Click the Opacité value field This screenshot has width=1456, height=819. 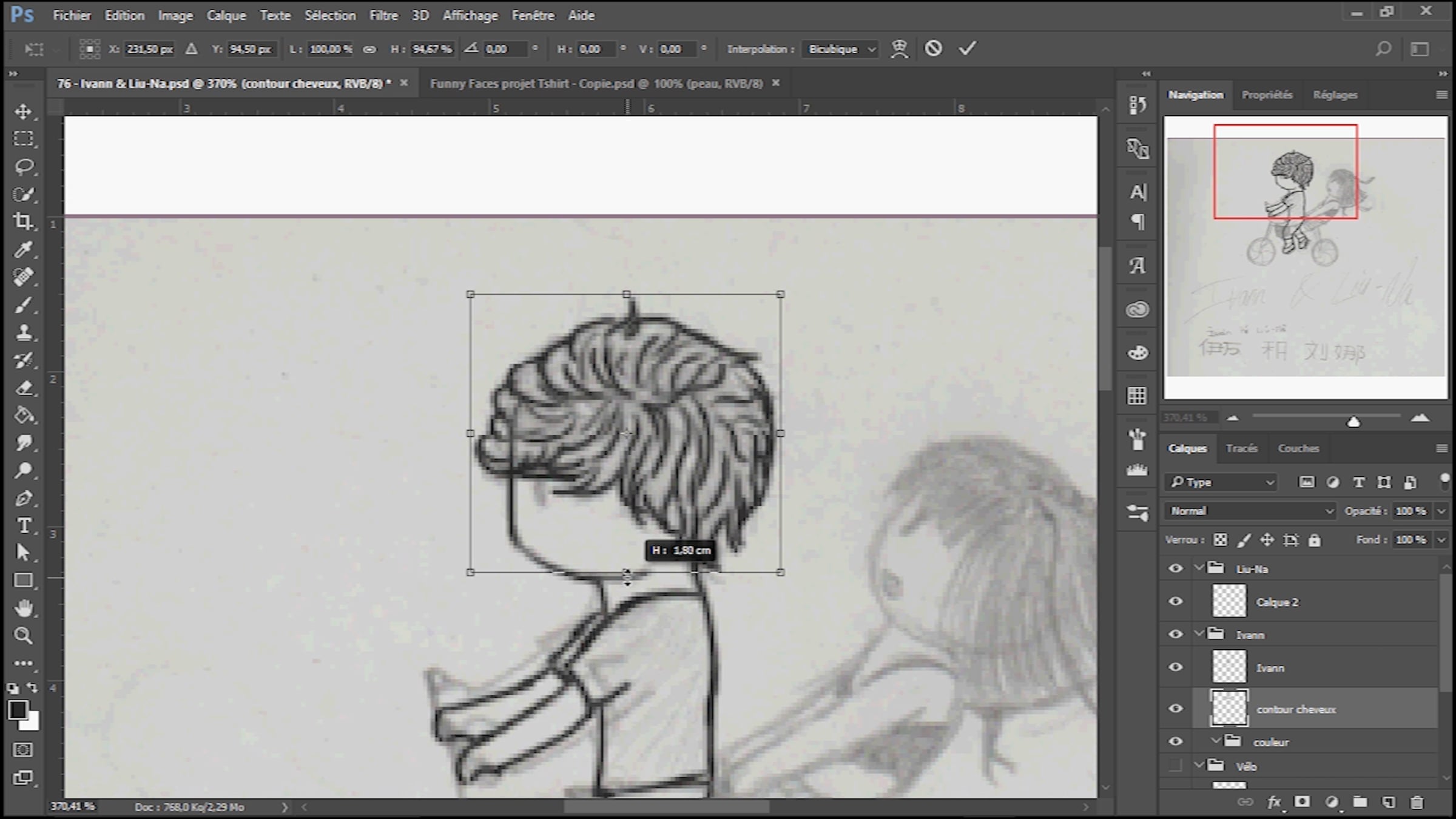[x=1410, y=511]
